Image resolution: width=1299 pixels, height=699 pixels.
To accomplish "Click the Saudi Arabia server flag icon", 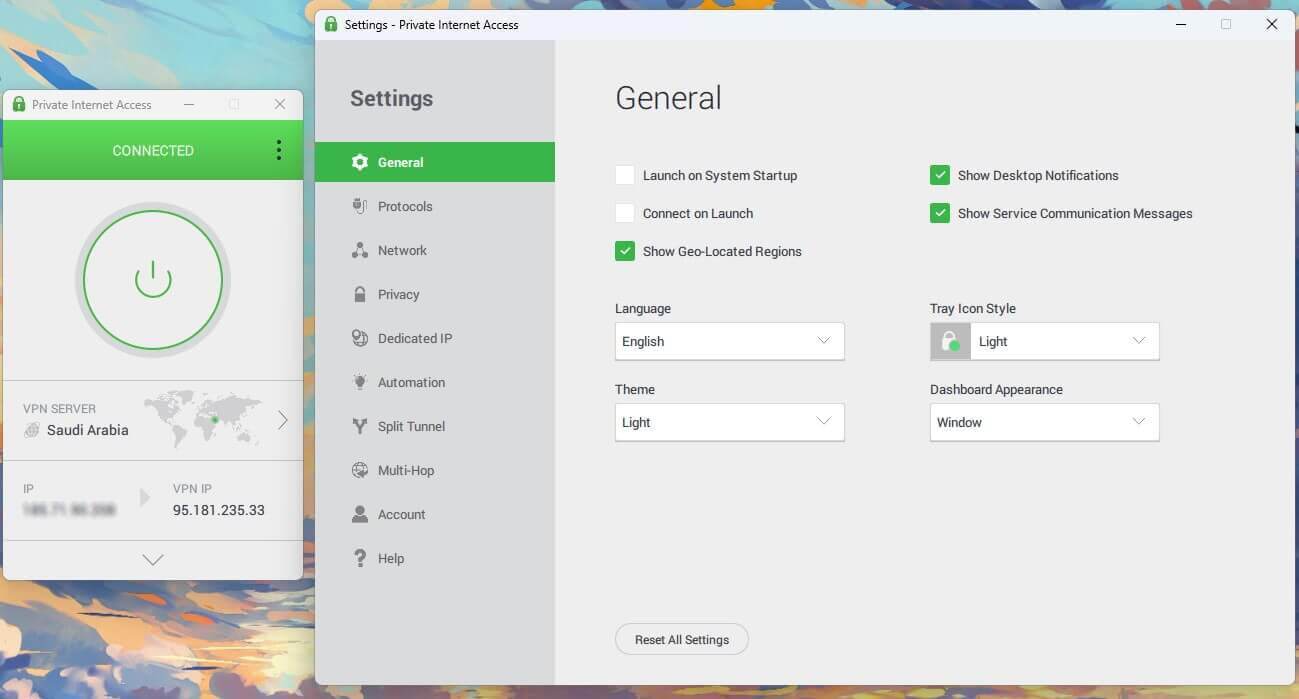I will [32, 430].
